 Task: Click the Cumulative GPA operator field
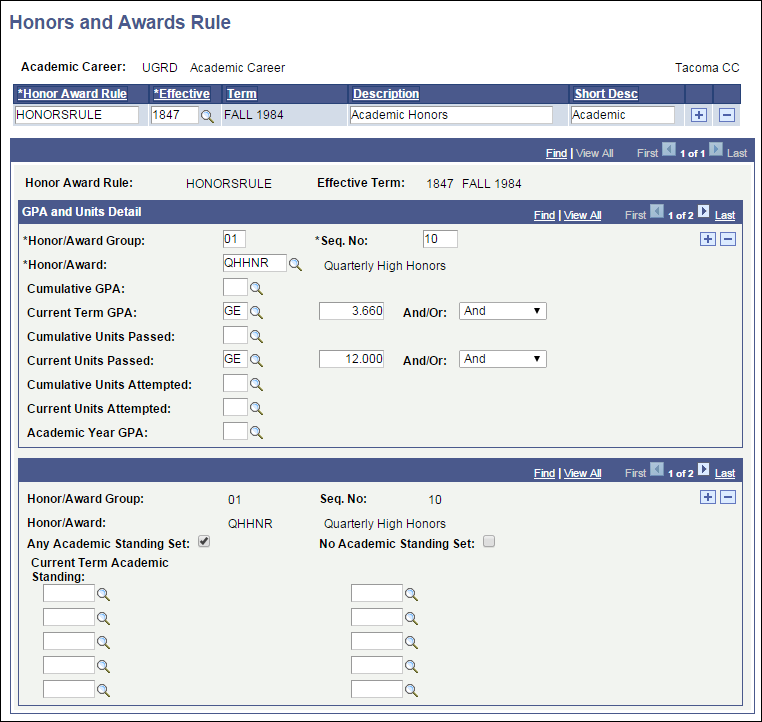tap(235, 287)
